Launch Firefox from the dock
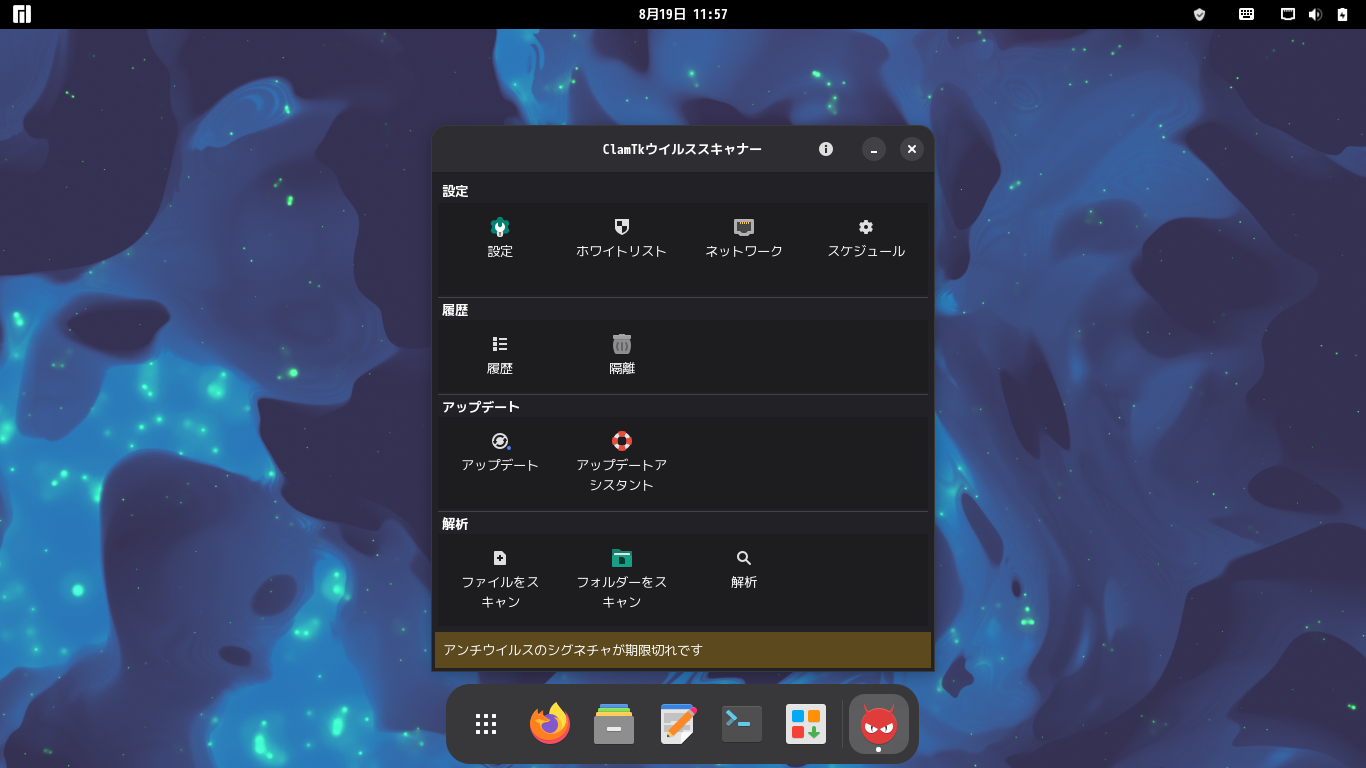The image size is (1366, 768). [x=550, y=724]
